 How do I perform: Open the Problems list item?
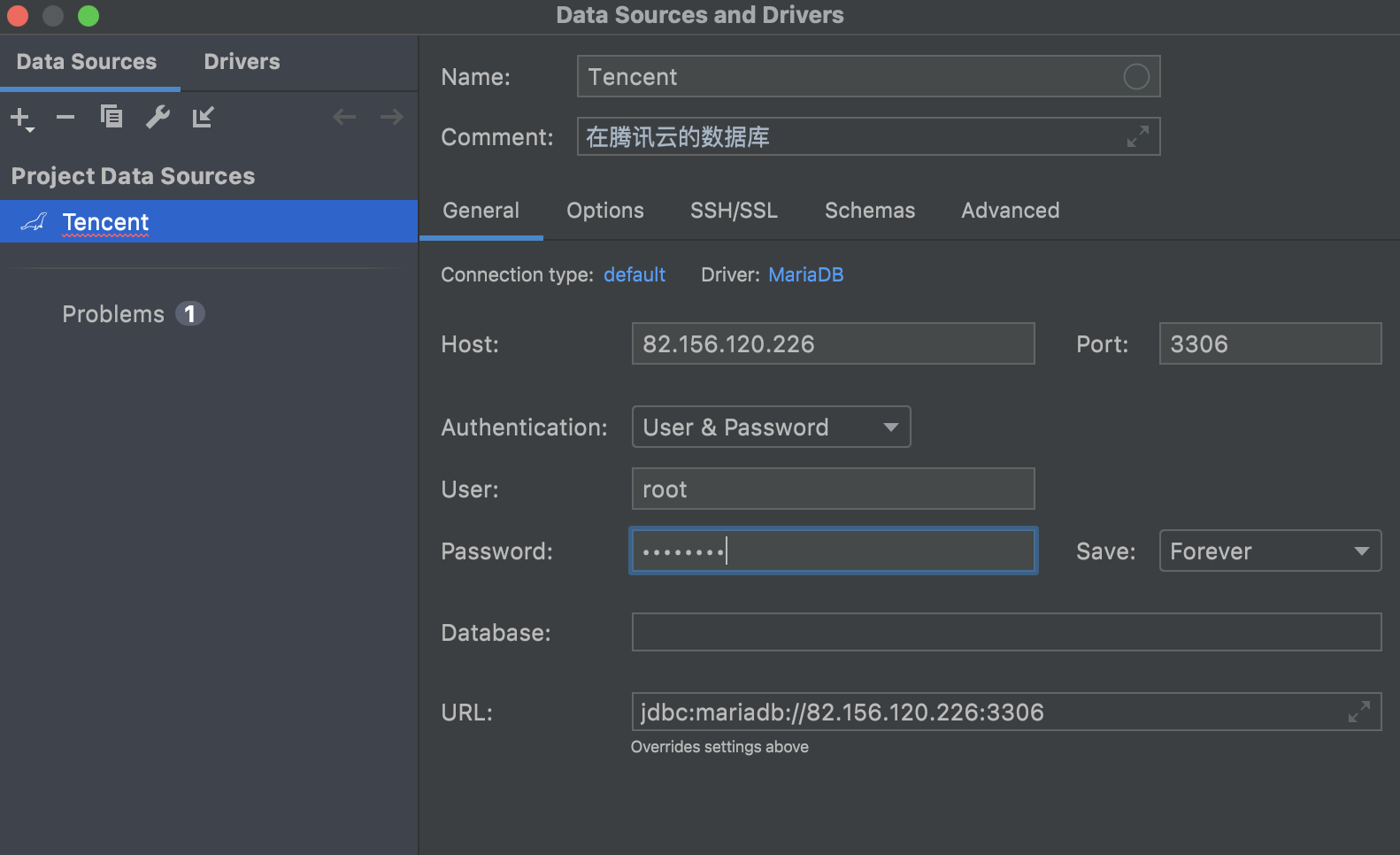[x=114, y=314]
